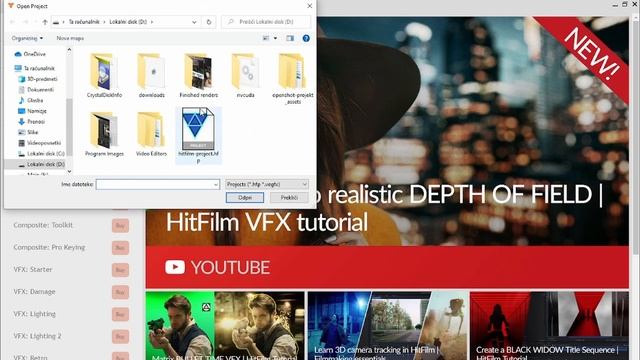Click Nova mapa to create a folder

click(70, 38)
